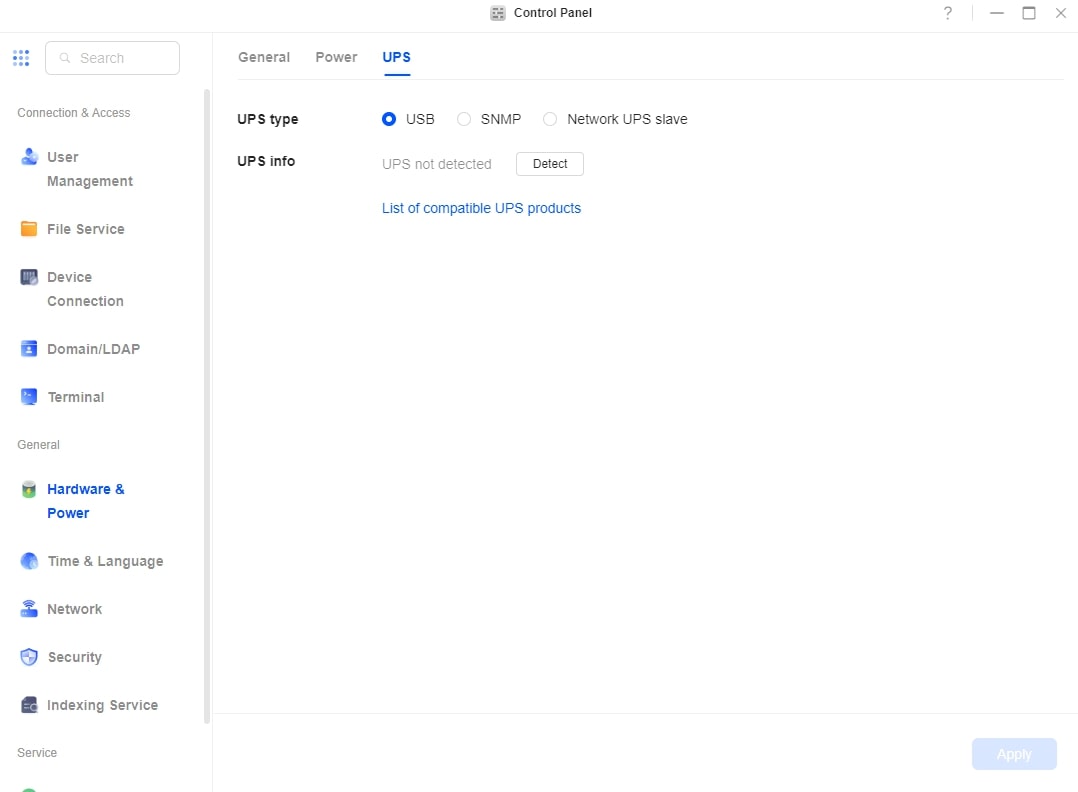The height and width of the screenshot is (792, 1078).
Task: Select the USB radio button
Action: (x=389, y=119)
